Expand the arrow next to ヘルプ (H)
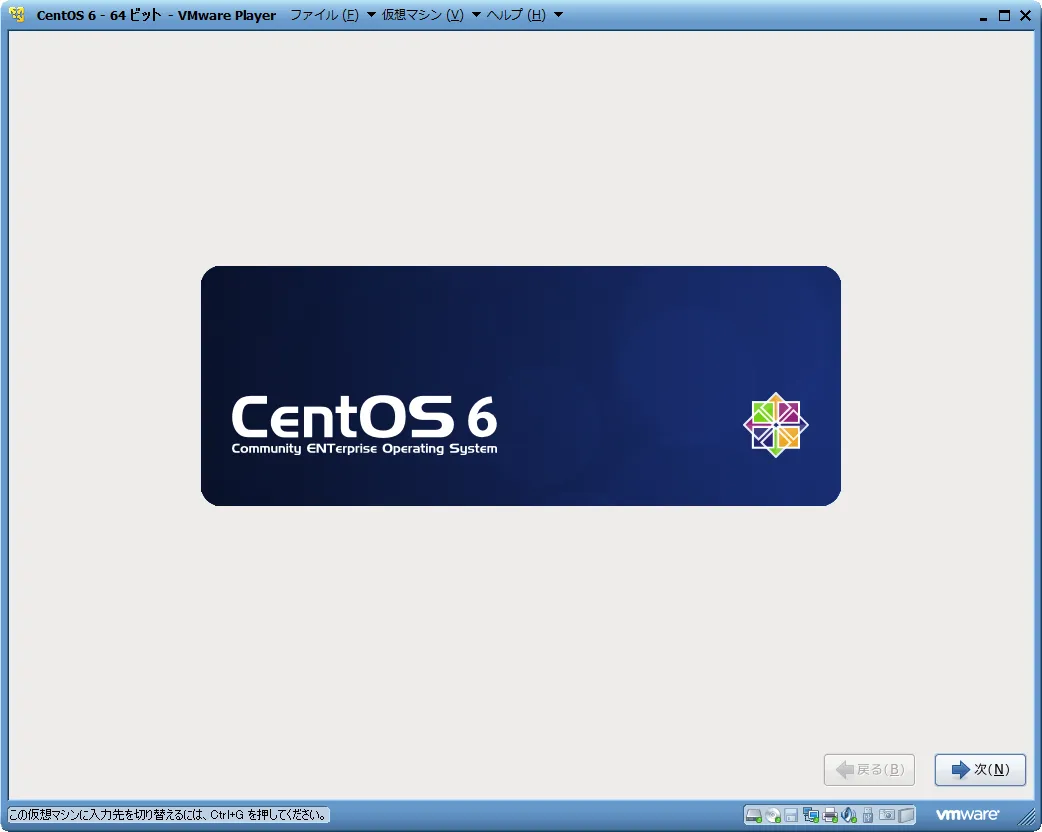 (558, 15)
